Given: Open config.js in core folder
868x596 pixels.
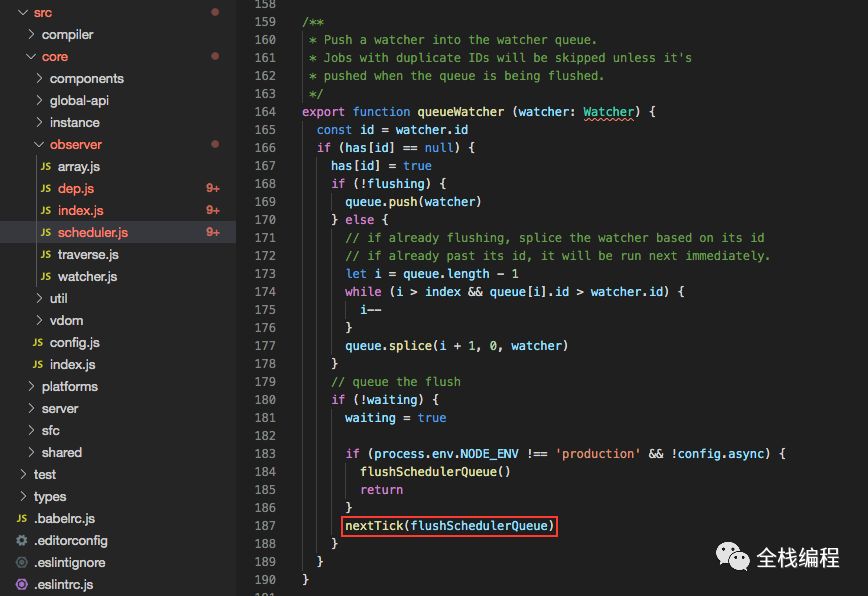Looking at the screenshot, I should [75, 342].
